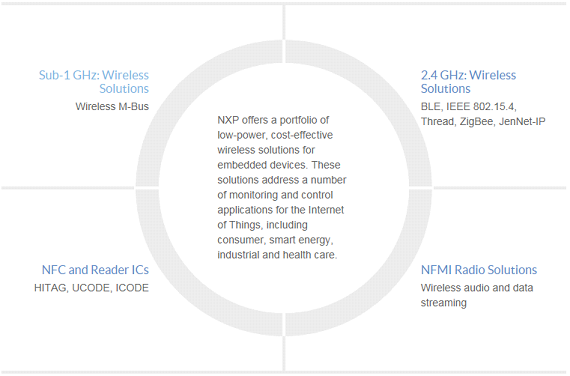The image size is (570, 376).
Task: Click the BLE protocol label
Action: tap(430, 107)
